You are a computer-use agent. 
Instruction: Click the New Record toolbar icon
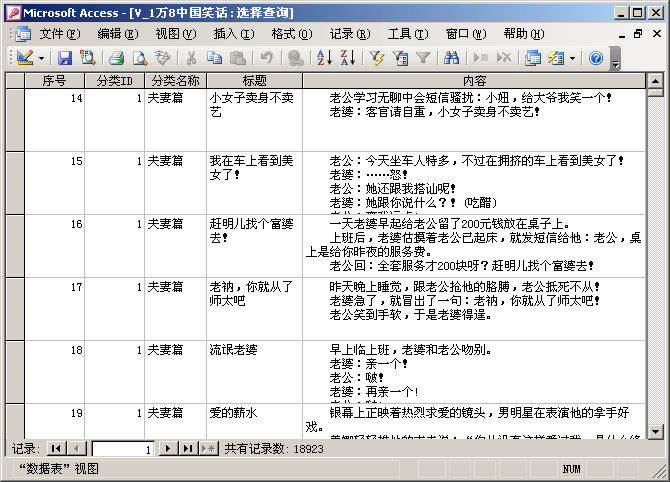481,58
